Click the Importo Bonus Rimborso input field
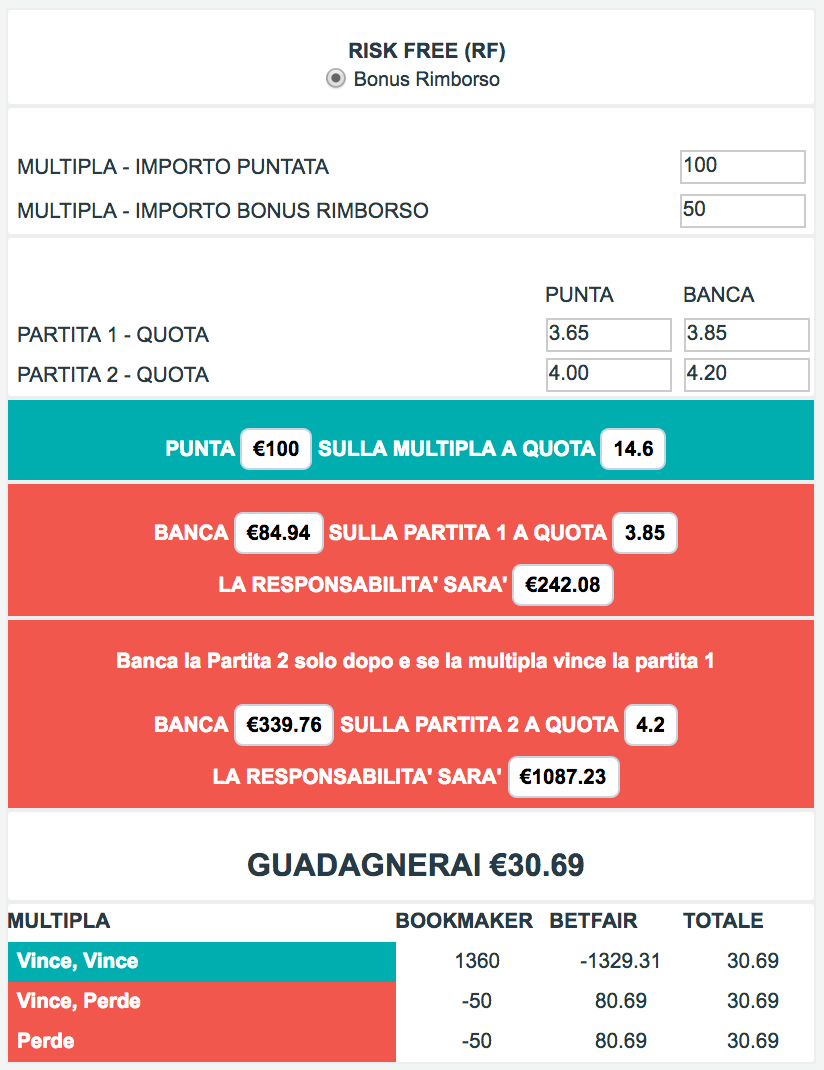 [741, 211]
